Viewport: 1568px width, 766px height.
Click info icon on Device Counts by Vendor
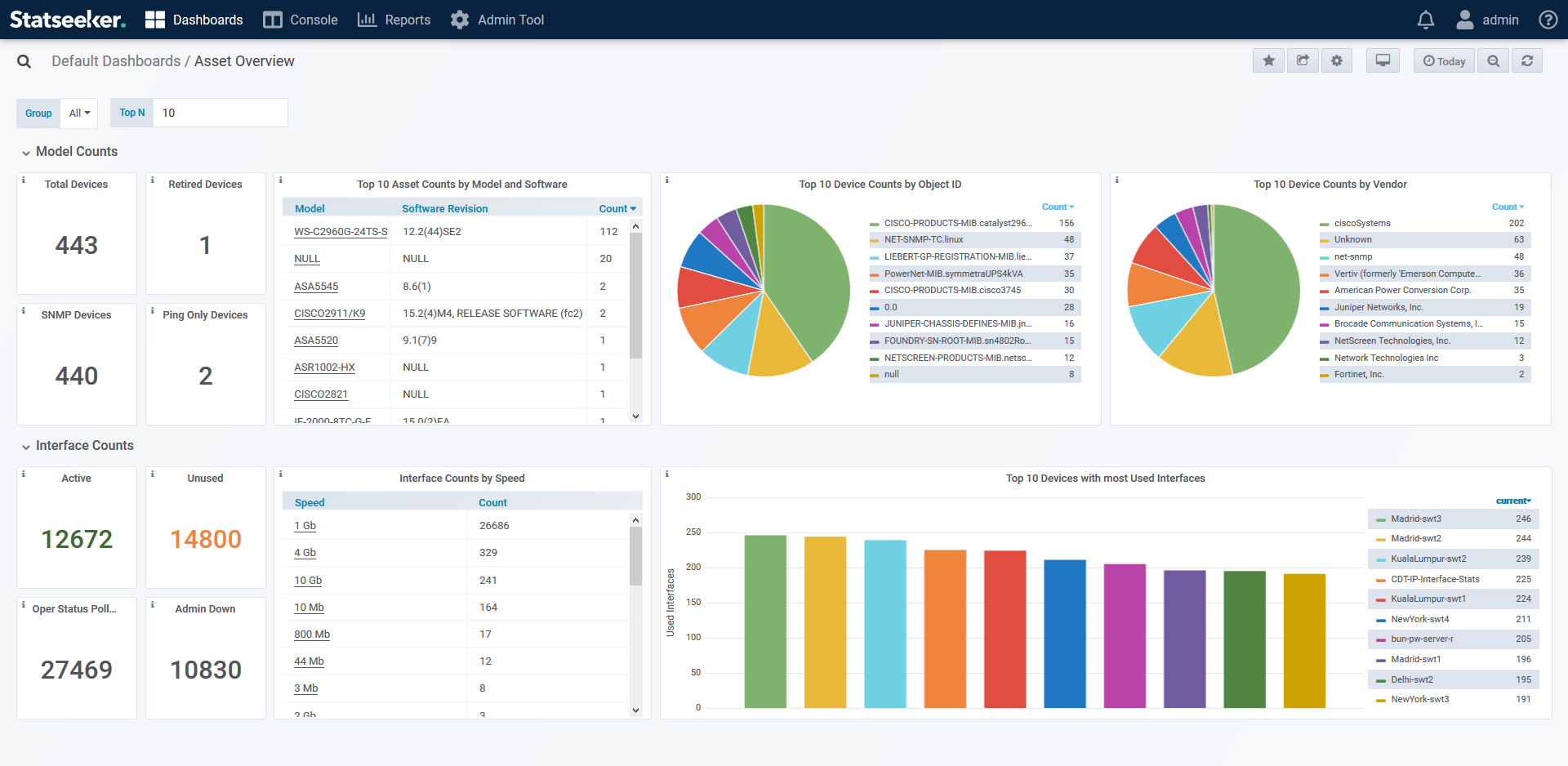tap(1117, 180)
